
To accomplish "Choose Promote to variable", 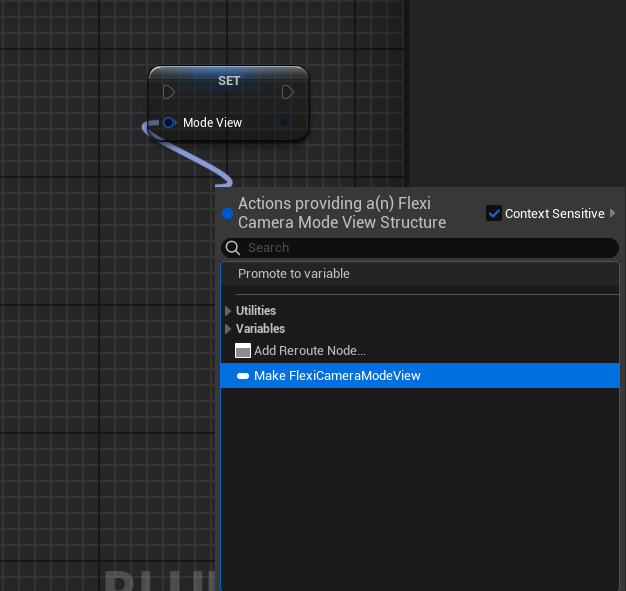I will tap(294, 274).
